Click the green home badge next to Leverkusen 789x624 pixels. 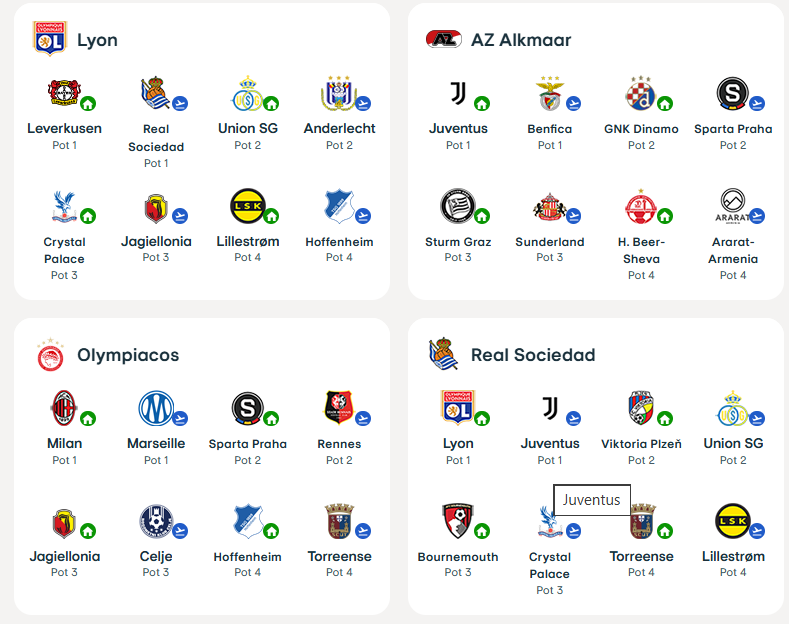(88, 104)
